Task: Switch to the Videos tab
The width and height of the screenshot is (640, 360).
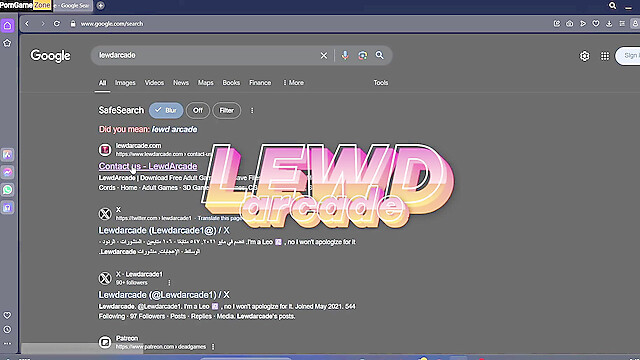Action: point(154,82)
